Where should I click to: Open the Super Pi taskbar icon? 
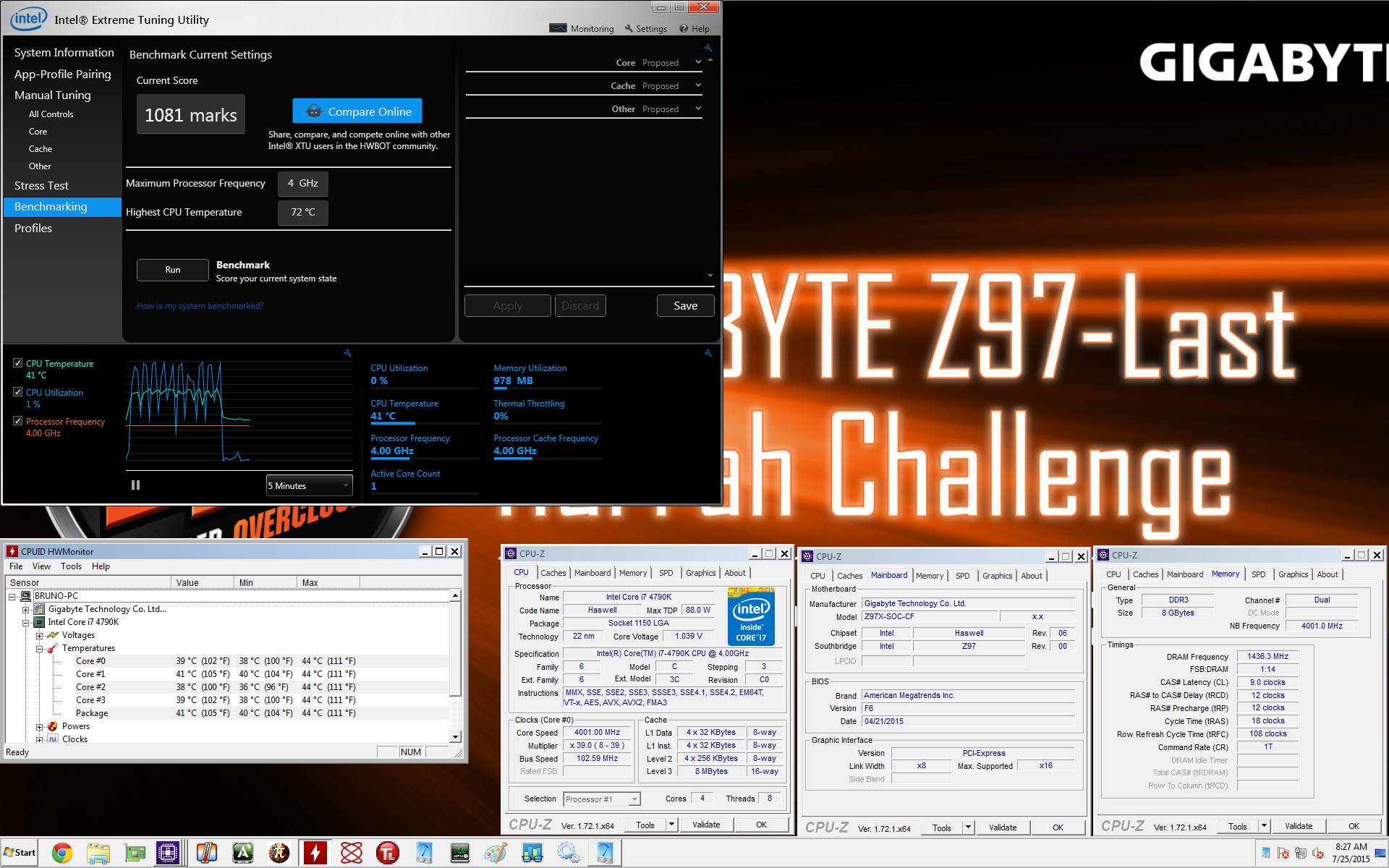tap(279, 854)
